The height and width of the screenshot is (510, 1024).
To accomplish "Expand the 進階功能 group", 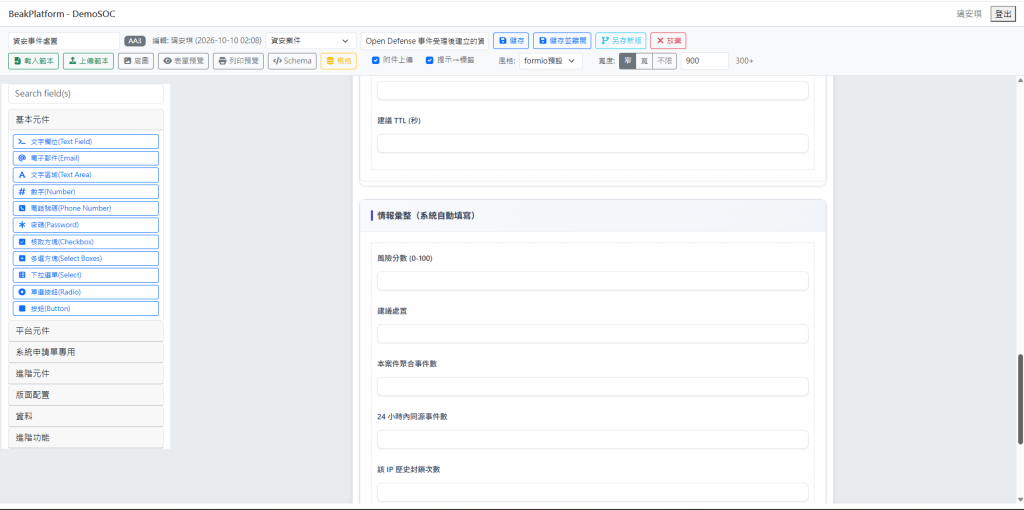I will point(86,438).
